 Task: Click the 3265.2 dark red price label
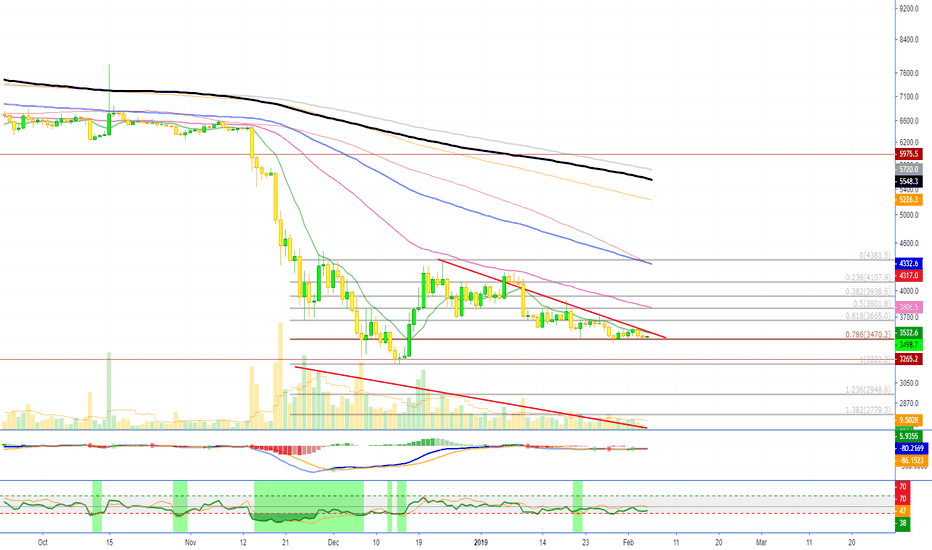909,359
